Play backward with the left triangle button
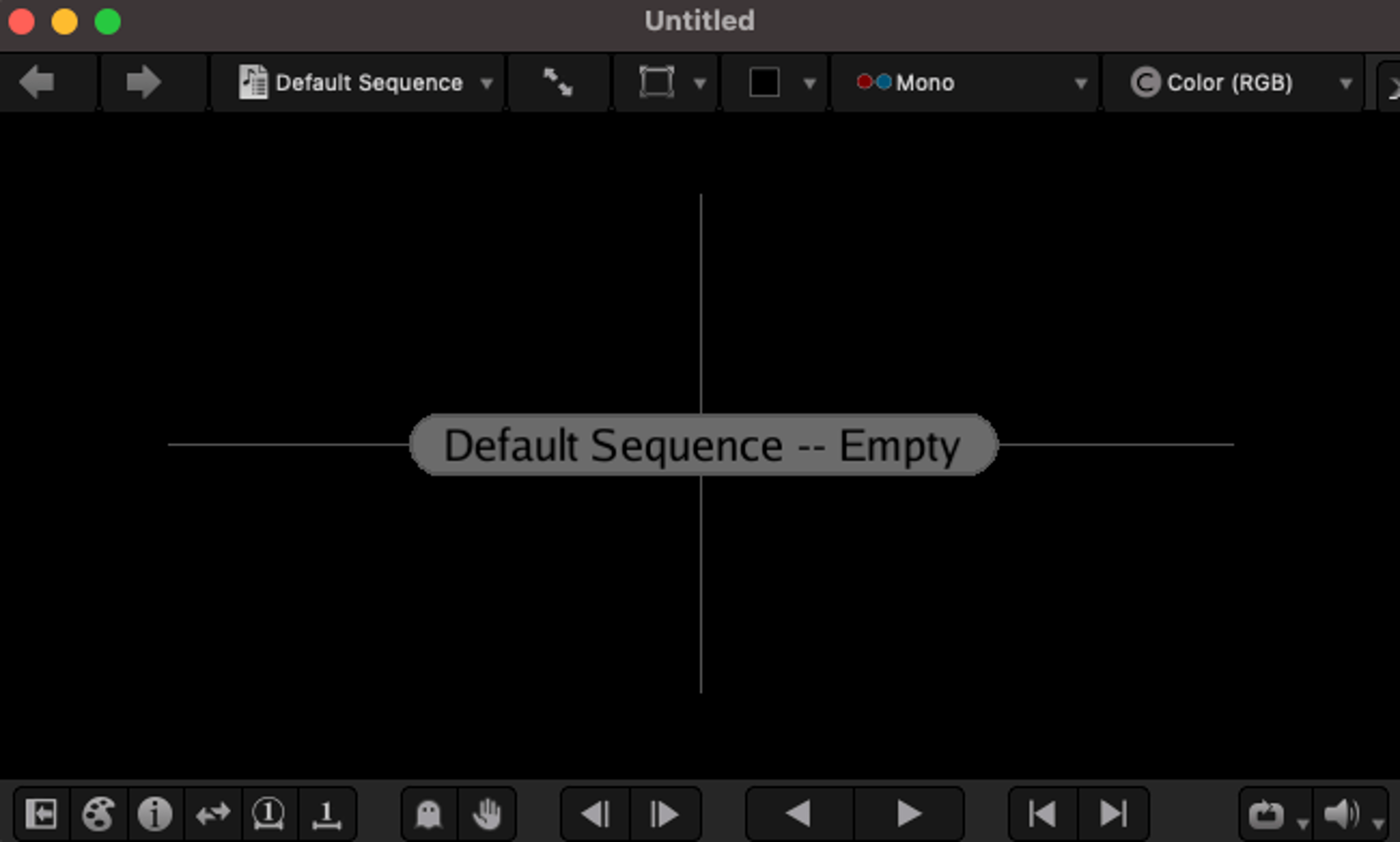 click(x=799, y=814)
